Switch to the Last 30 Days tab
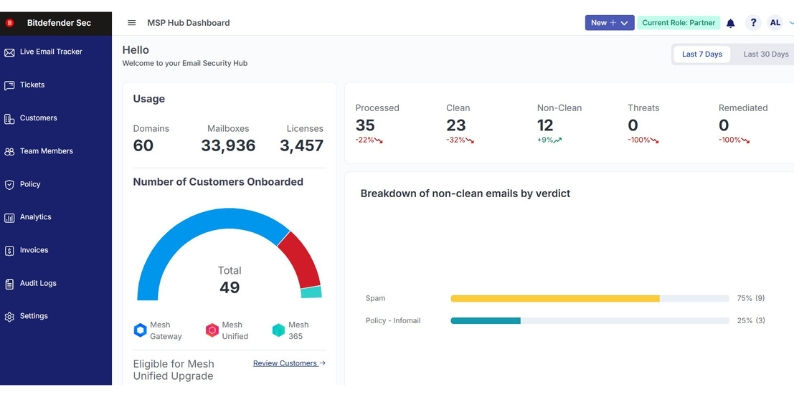Screen dimensions: 800x400 765,54
